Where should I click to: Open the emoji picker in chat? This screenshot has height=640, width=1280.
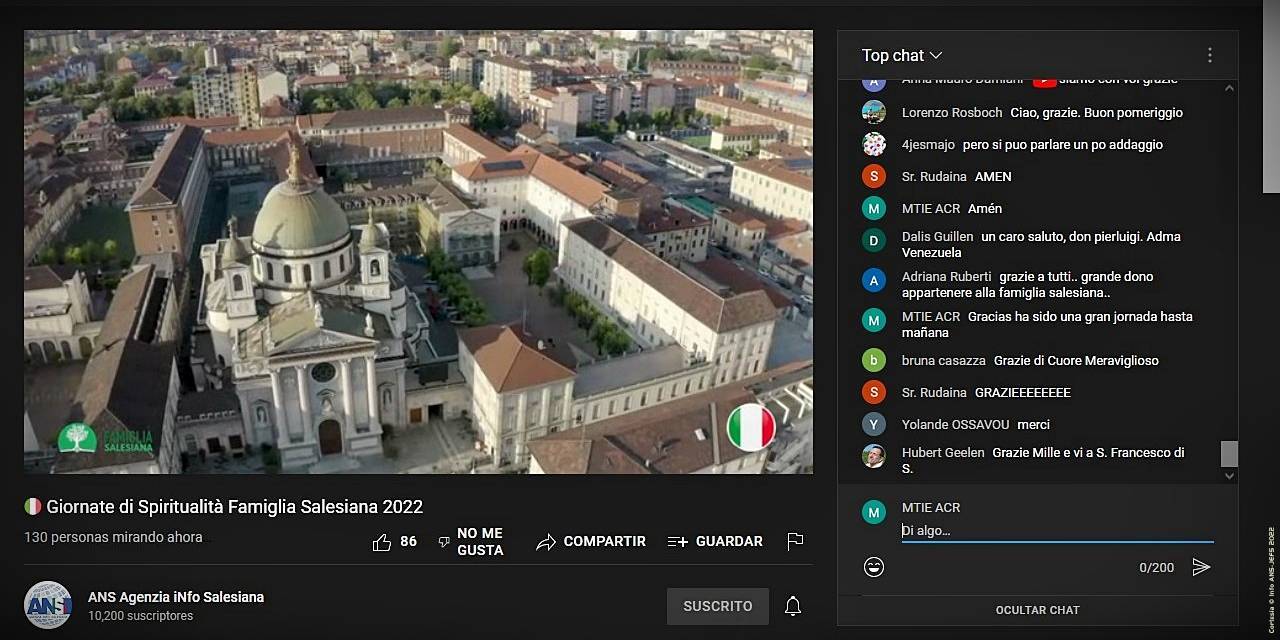coord(874,567)
